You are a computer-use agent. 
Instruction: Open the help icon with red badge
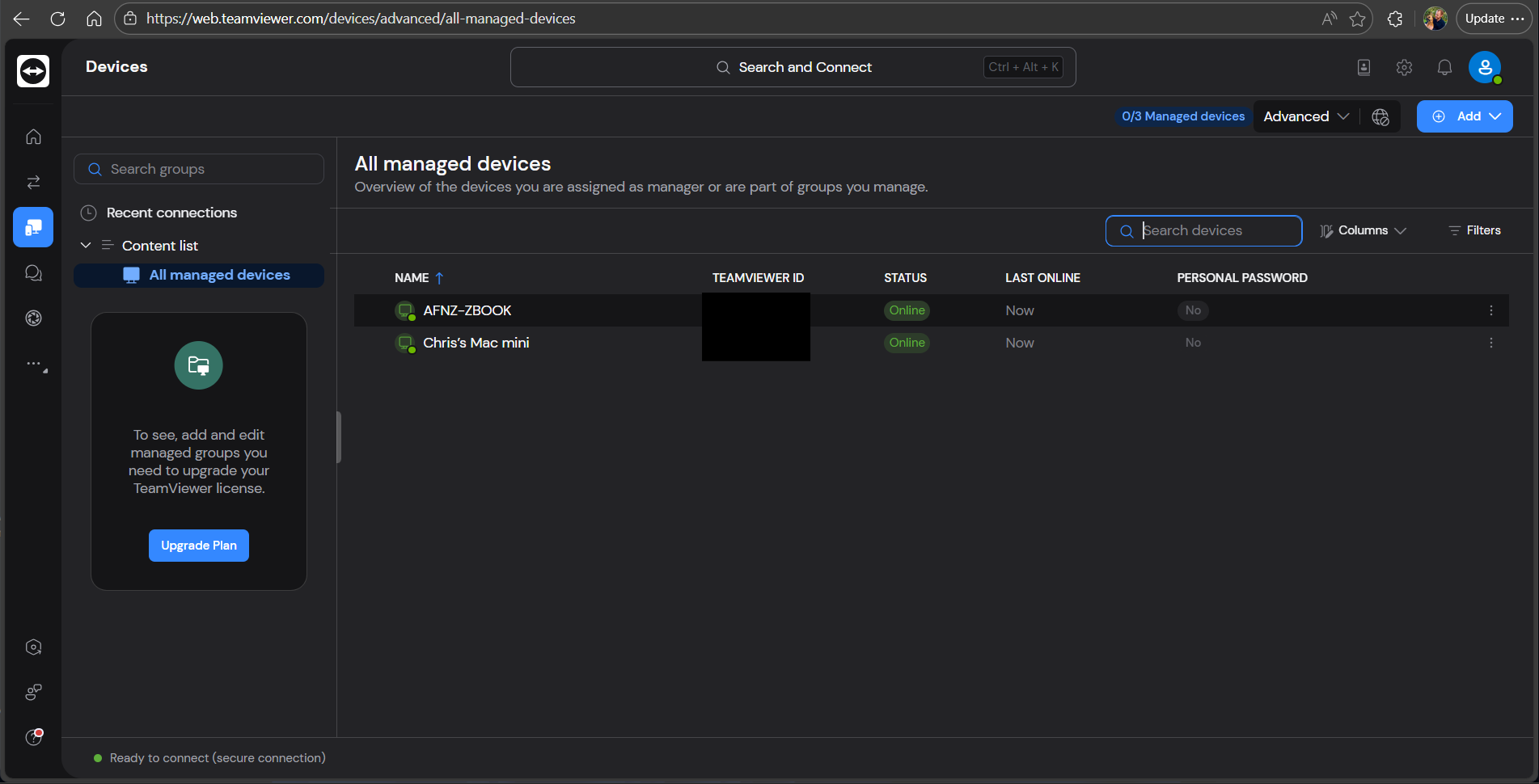point(33,737)
